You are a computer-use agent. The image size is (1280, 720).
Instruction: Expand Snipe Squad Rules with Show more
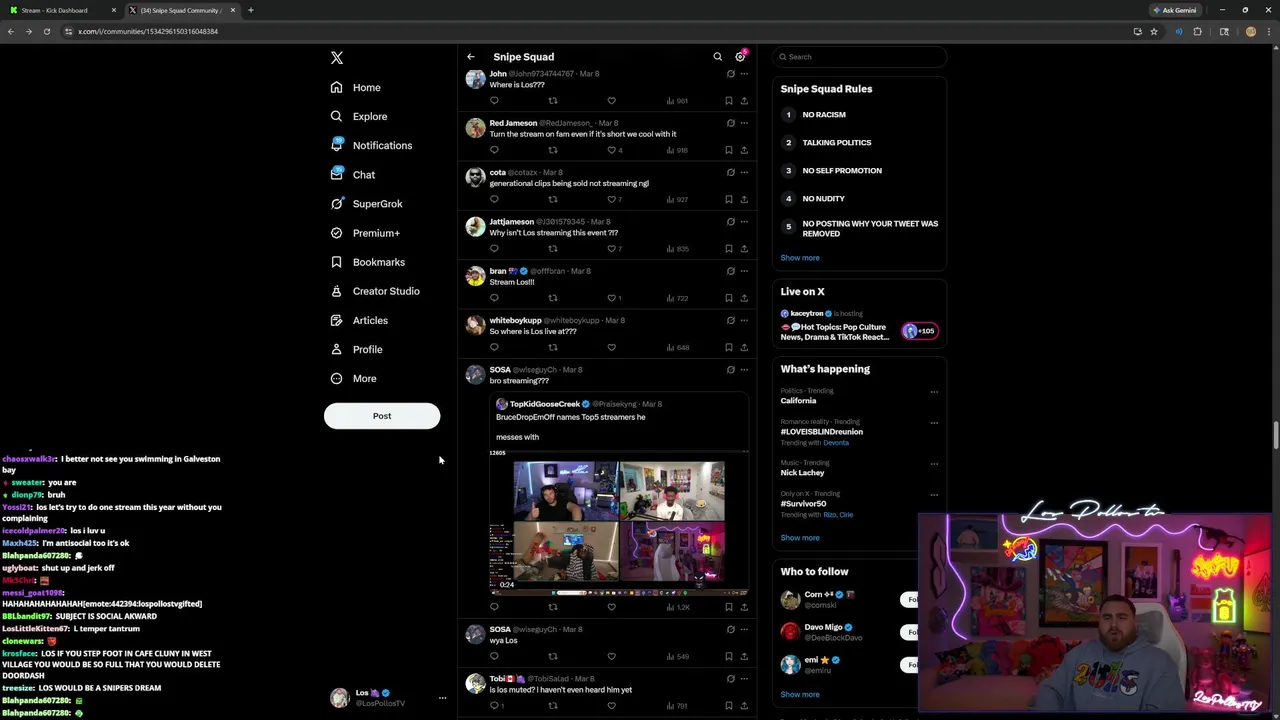click(x=800, y=258)
